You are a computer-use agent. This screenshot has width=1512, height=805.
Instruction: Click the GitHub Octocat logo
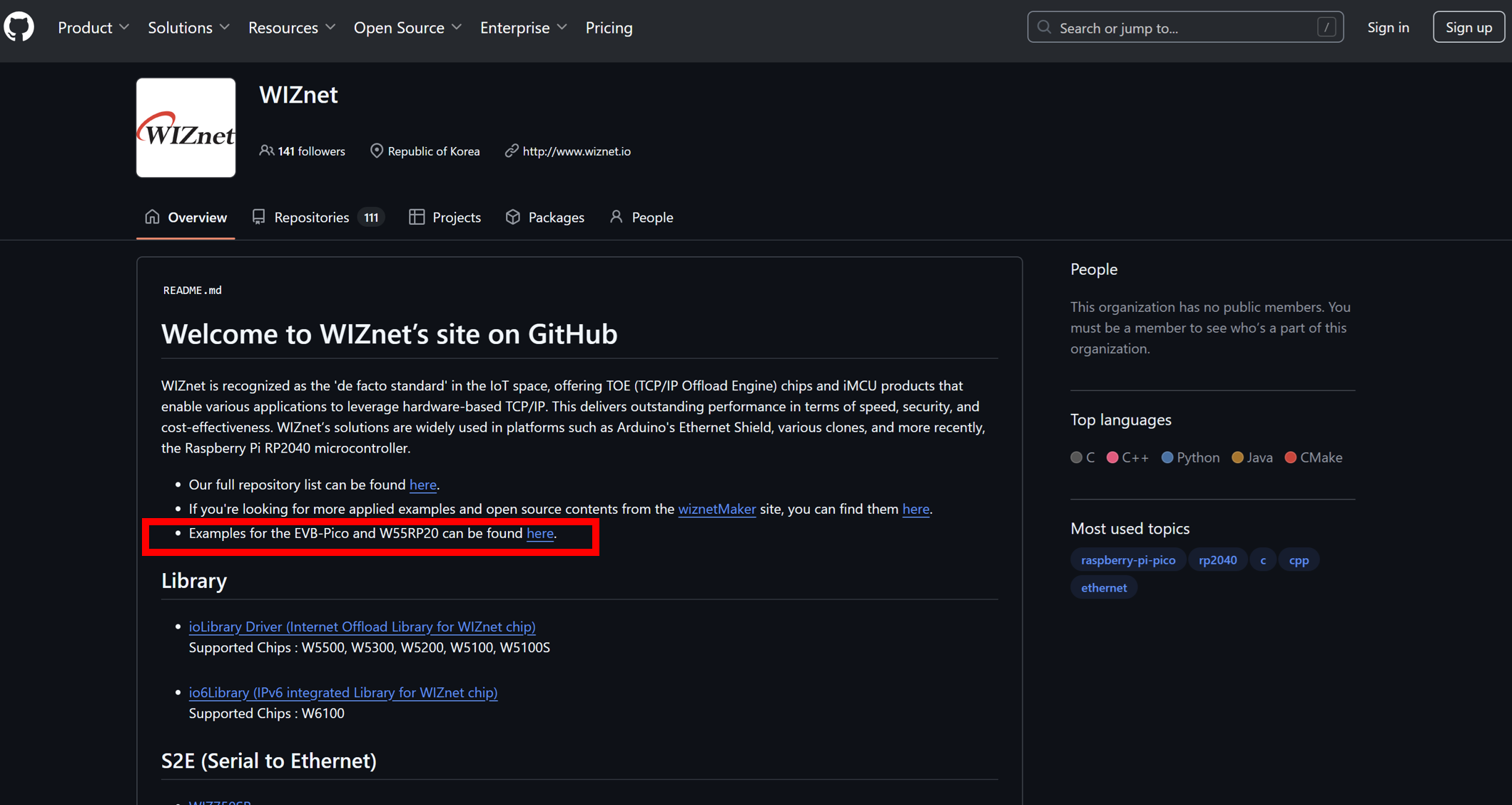coord(19,26)
